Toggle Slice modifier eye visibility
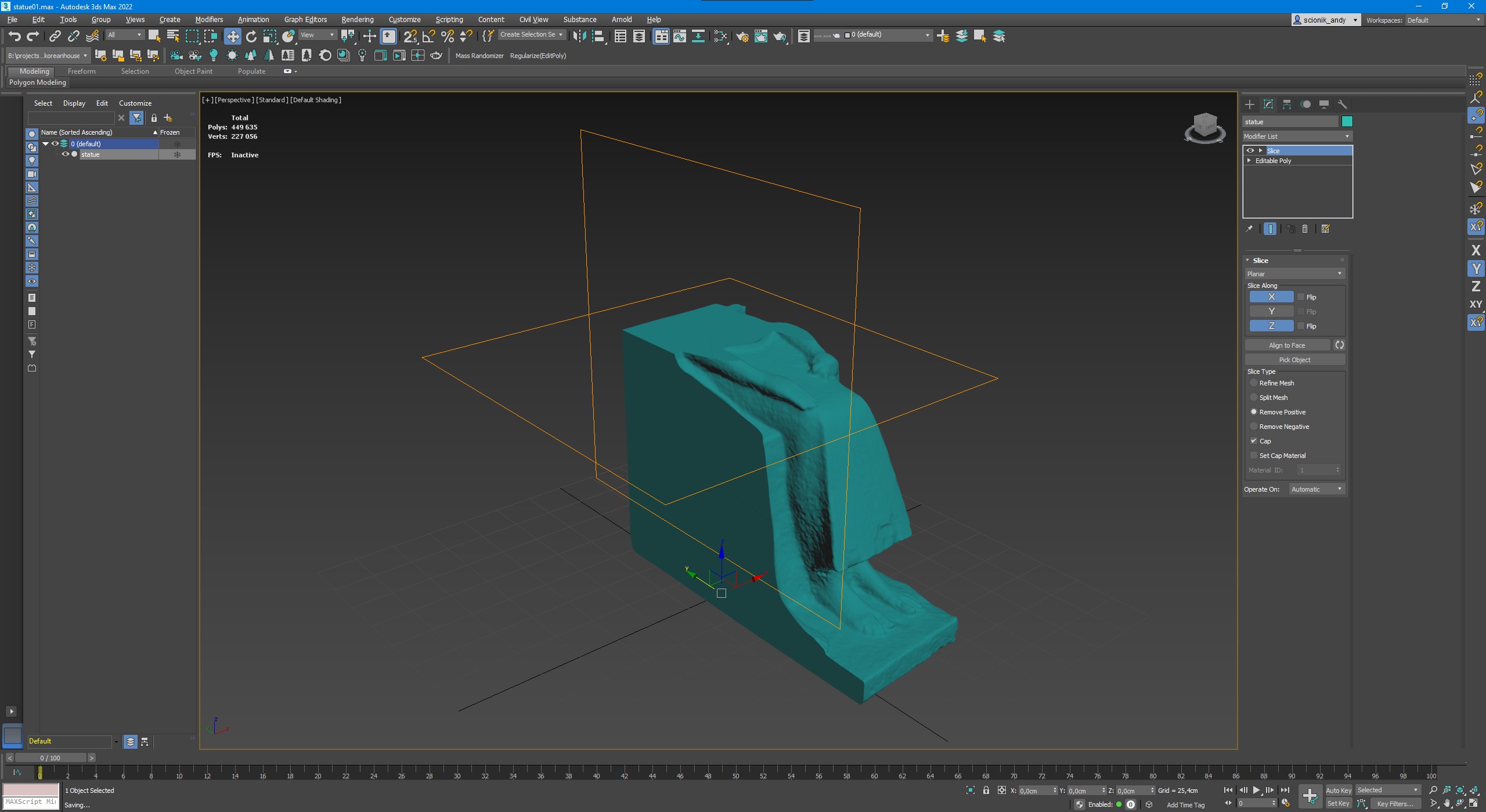 [1250, 150]
